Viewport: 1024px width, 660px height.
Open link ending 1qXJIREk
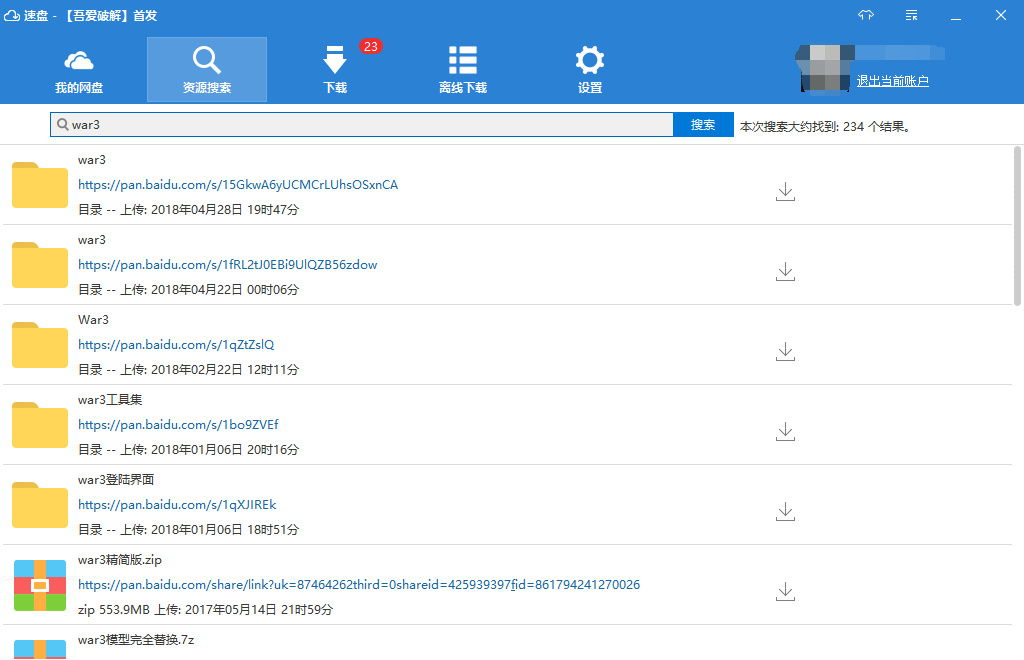click(177, 505)
